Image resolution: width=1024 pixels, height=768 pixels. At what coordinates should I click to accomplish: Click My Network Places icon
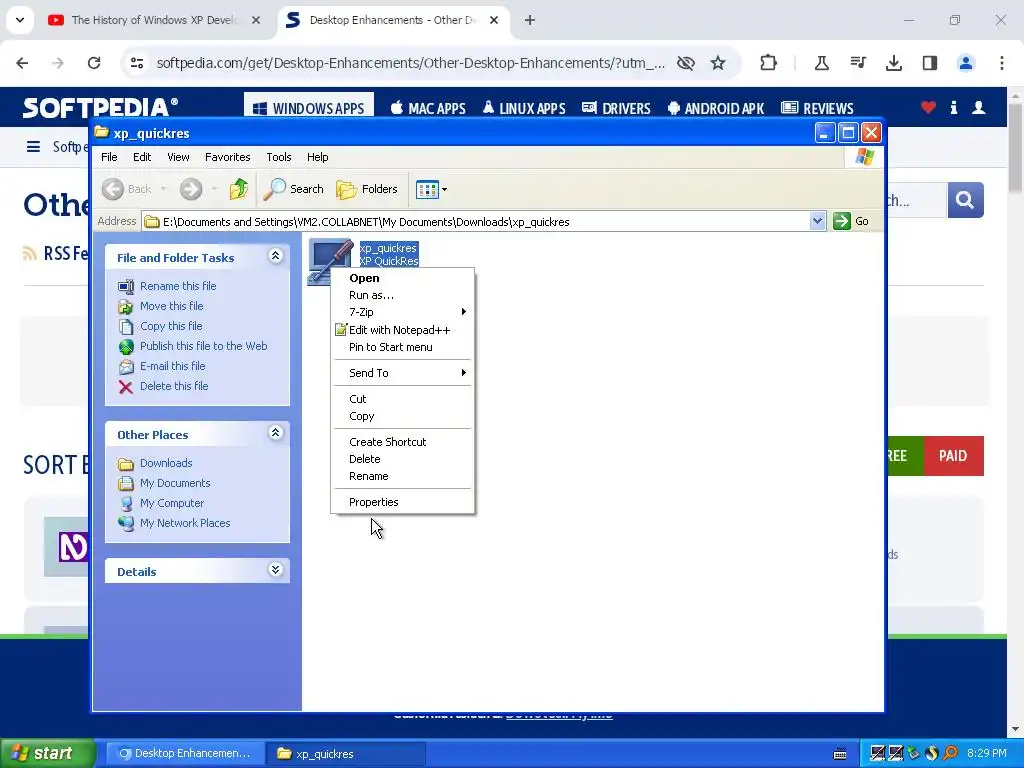(x=125, y=523)
